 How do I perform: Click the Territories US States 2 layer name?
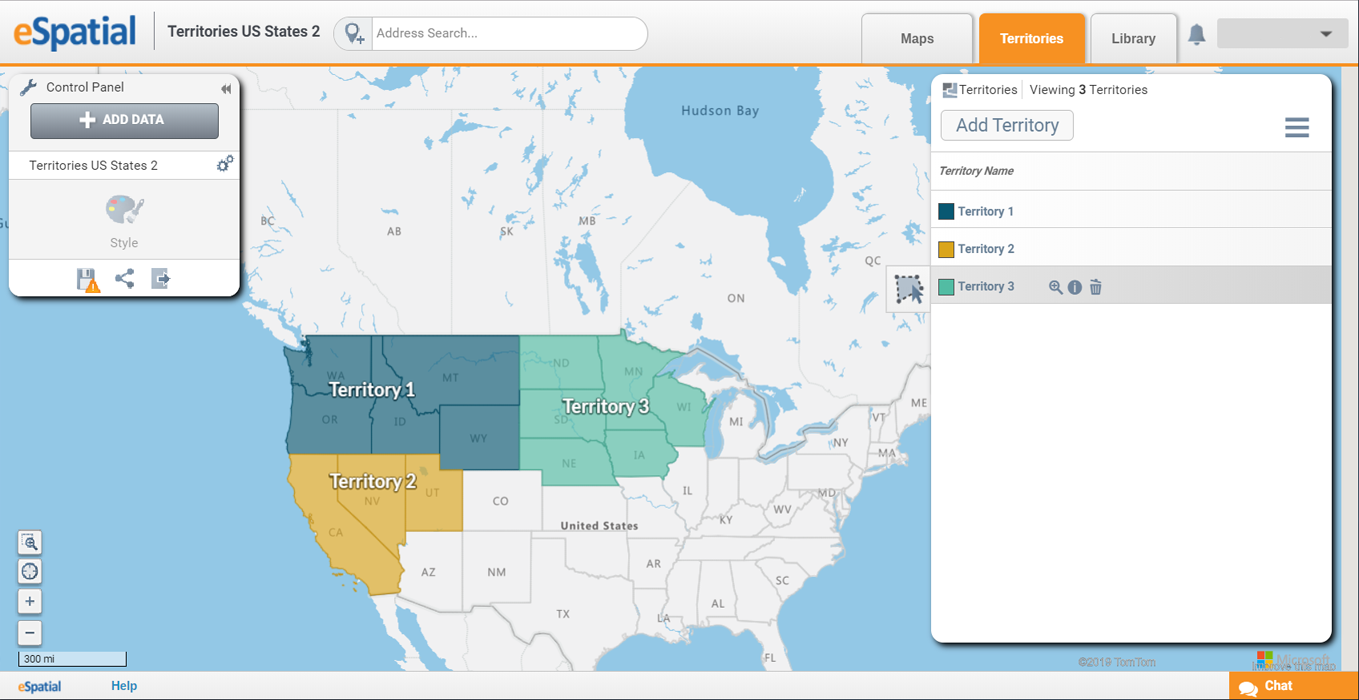(x=93, y=165)
